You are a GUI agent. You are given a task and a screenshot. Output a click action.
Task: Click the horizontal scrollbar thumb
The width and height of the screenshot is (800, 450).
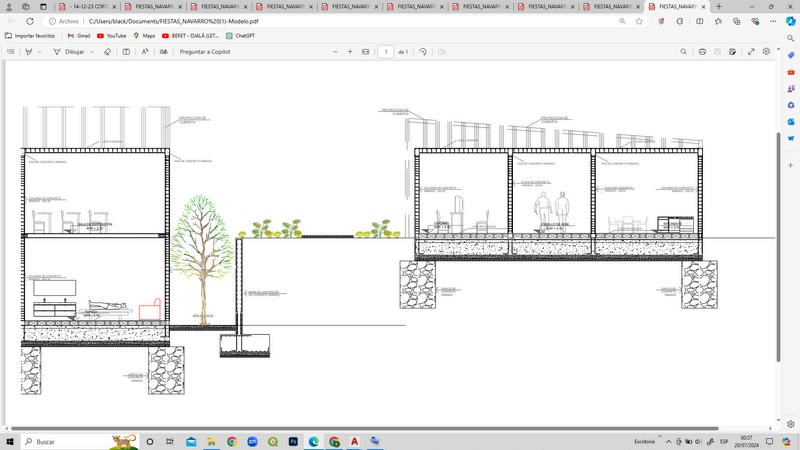tap(365, 429)
